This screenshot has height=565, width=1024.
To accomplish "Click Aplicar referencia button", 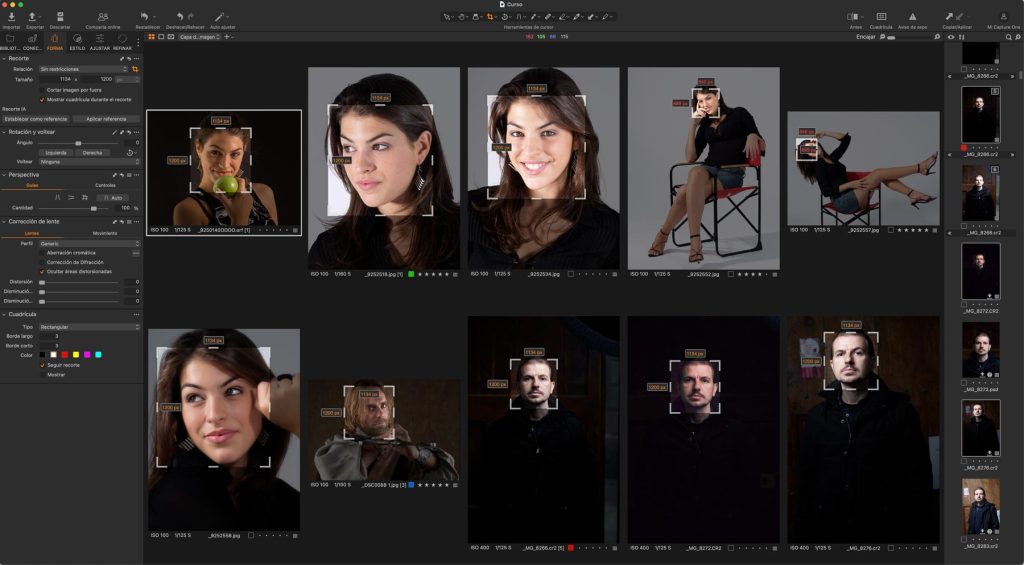I will pyautogui.click(x=106, y=119).
